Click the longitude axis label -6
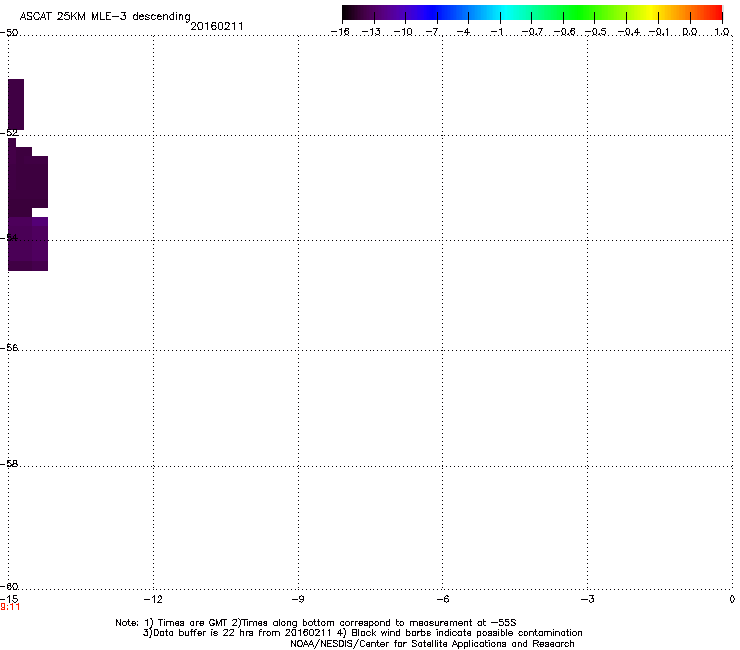Viewport: 740px width, 650px height. (442, 599)
